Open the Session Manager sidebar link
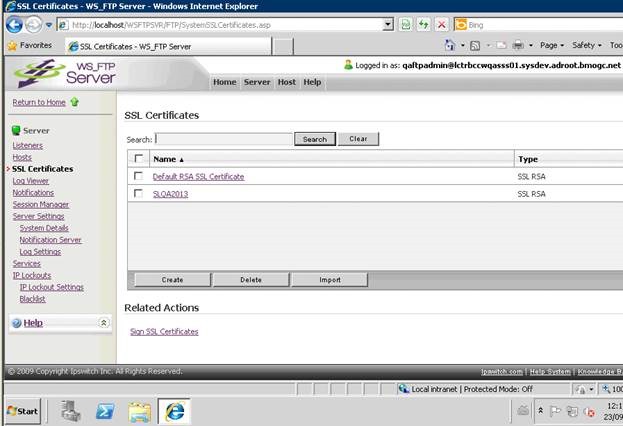Screen dimensions: 623x426 pyautogui.click(x=41, y=205)
